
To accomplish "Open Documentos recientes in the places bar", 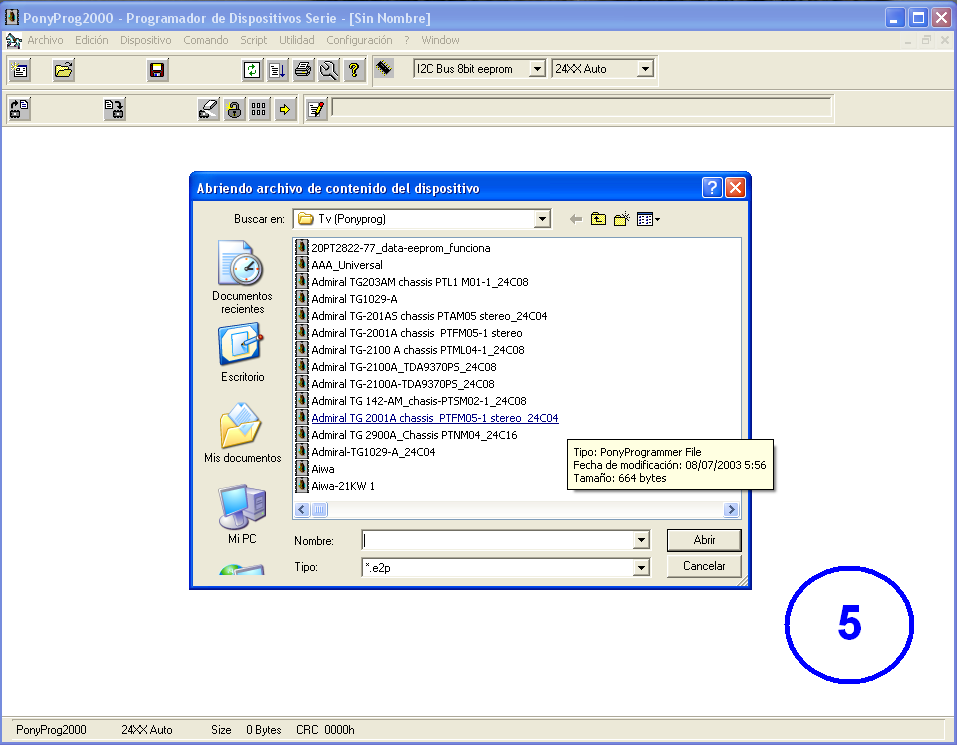I will pyautogui.click(x=242, y=277).
